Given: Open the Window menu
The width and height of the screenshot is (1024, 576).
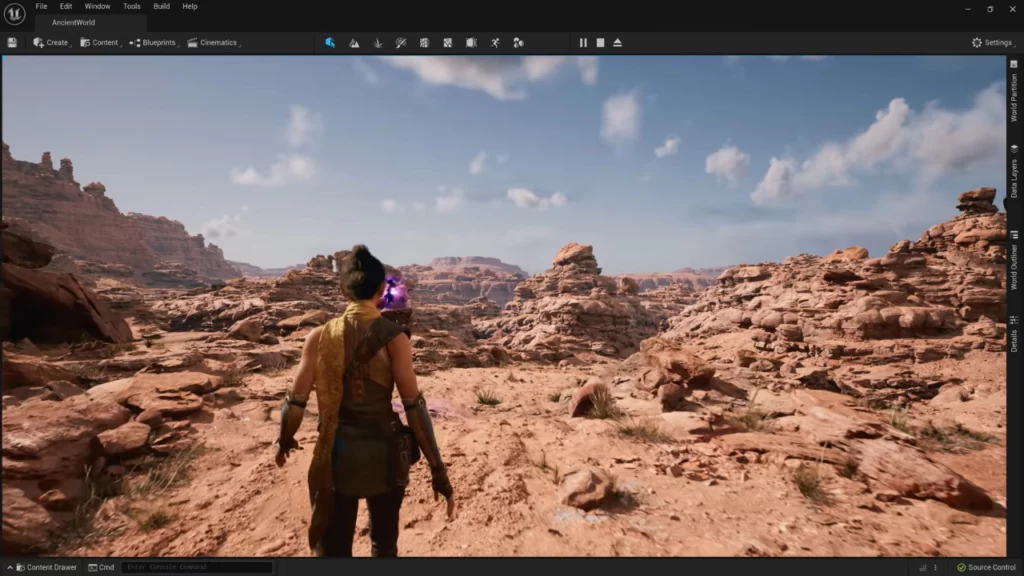Looking at the screenshot, I should pyautogui.click(x=97, y=7).
